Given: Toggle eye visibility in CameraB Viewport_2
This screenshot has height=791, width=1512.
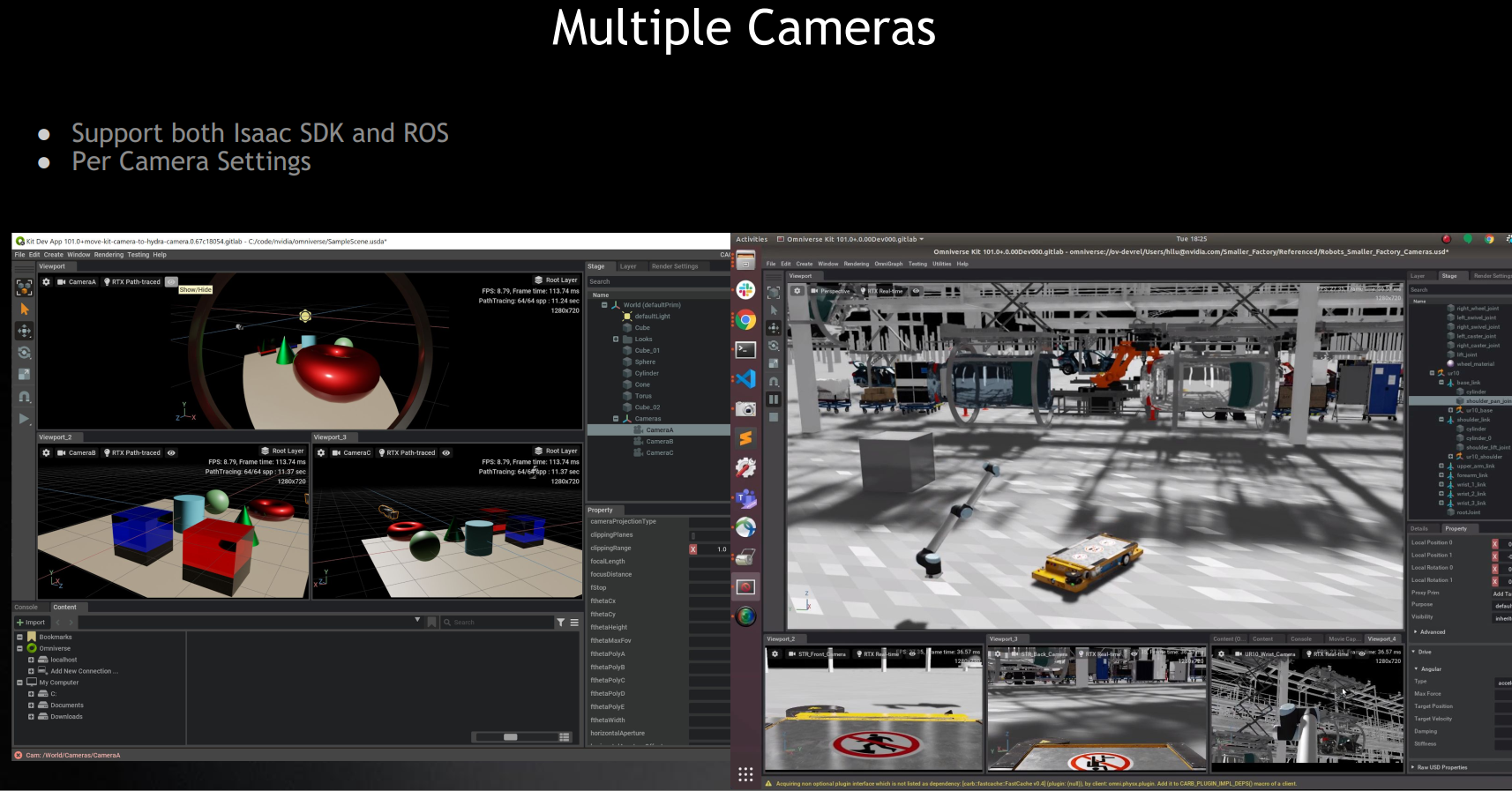Looking at the screenshot, I should coord(171,452).
